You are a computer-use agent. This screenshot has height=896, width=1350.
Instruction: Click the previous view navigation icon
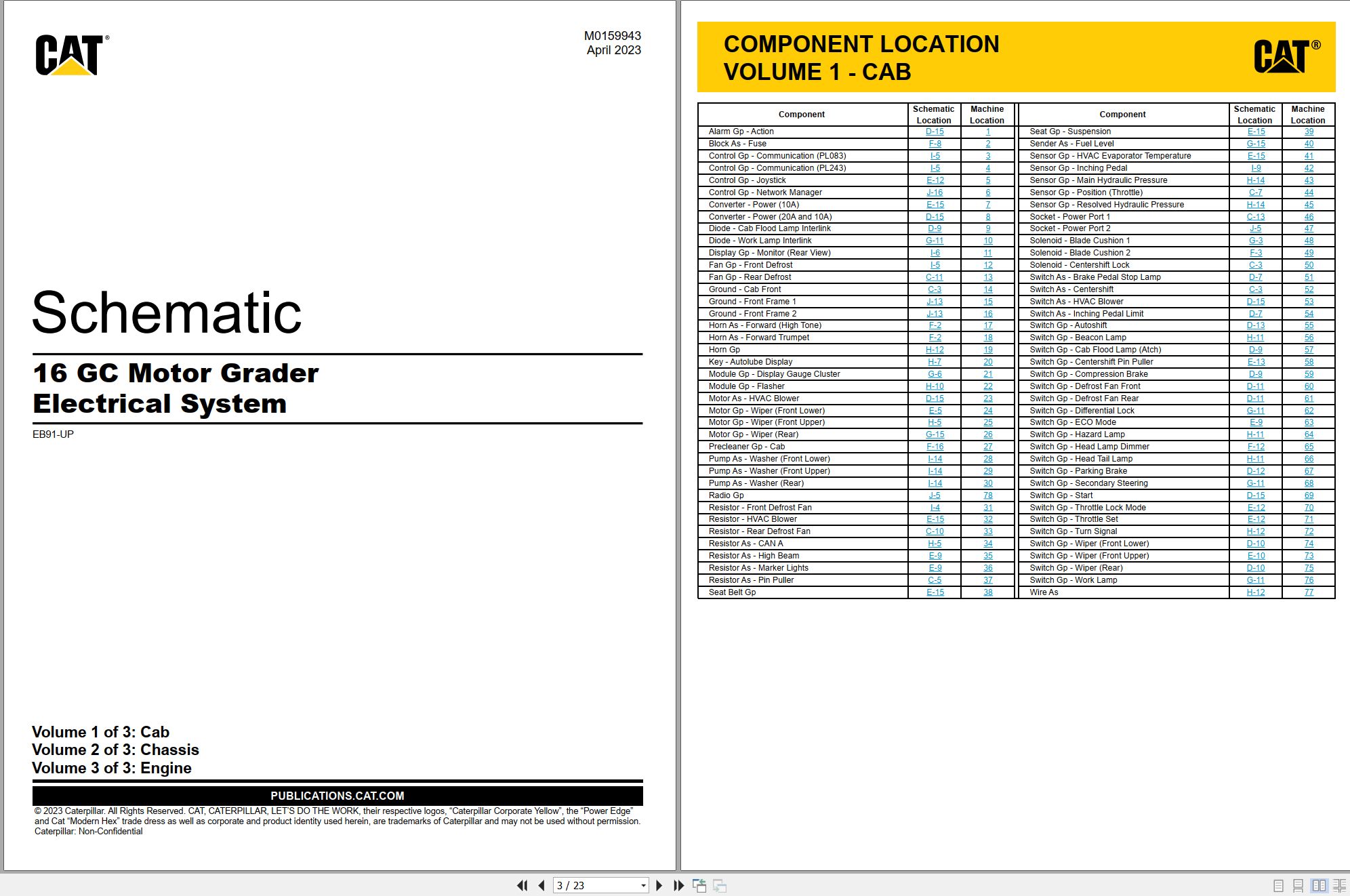(699, 885)
